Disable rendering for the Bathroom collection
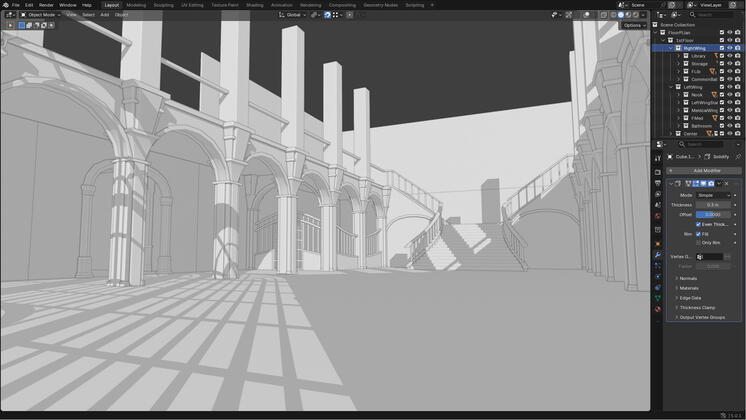The image size is (746, 420). point(737,126)
